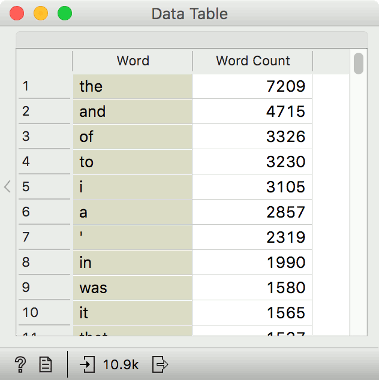Open the report document icon
This screenshot has width=379, height=380.
tap(46, 364)
